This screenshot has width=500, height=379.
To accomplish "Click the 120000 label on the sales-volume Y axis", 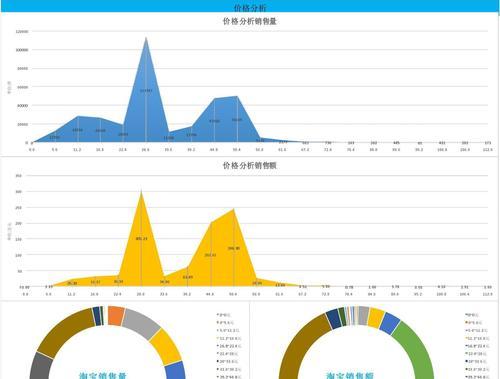I will (22, 31).
